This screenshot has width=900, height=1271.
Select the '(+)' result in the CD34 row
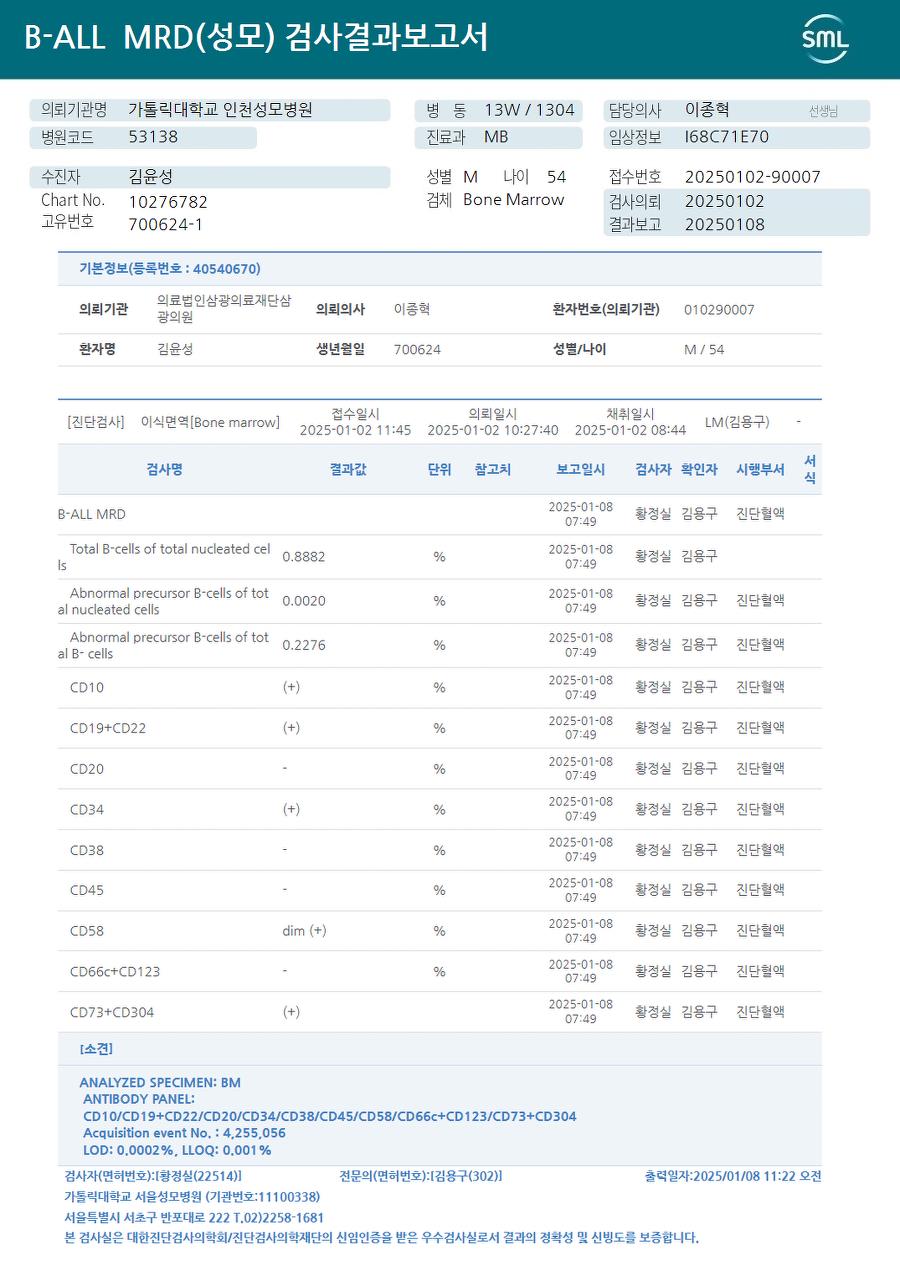291,809
